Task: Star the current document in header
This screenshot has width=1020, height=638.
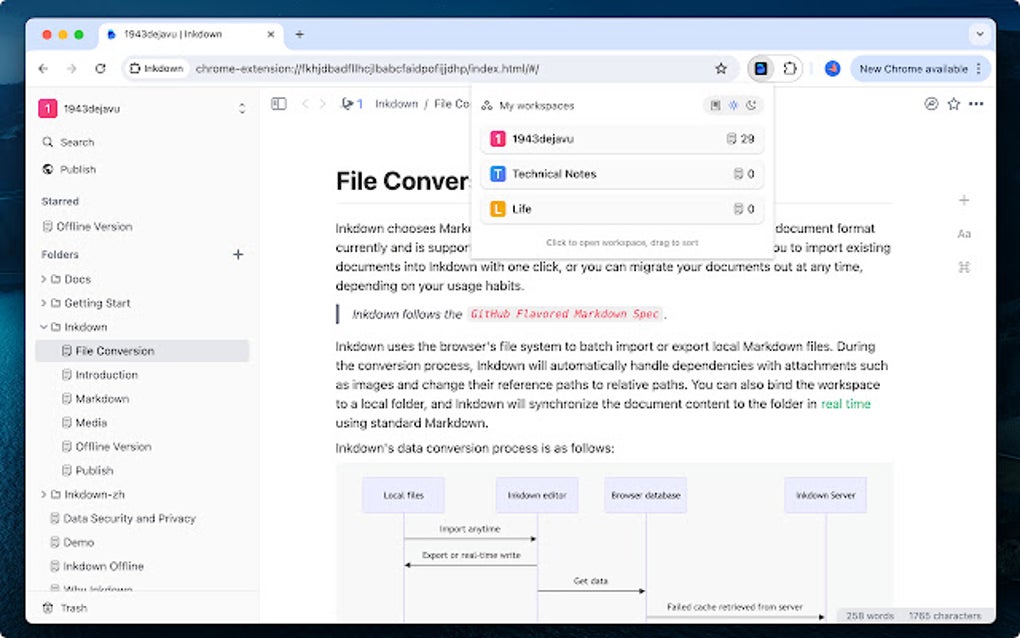Action: pyautogui.click(x=954, y=104)
